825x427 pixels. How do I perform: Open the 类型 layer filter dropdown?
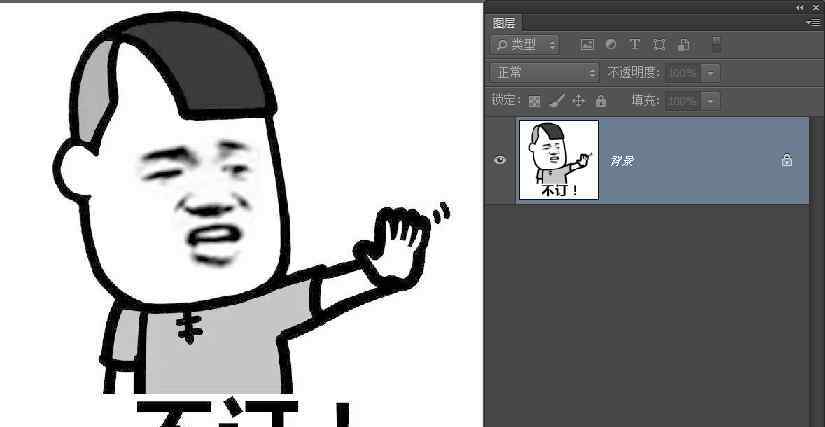pyautogui.click(x=525, y=45)
